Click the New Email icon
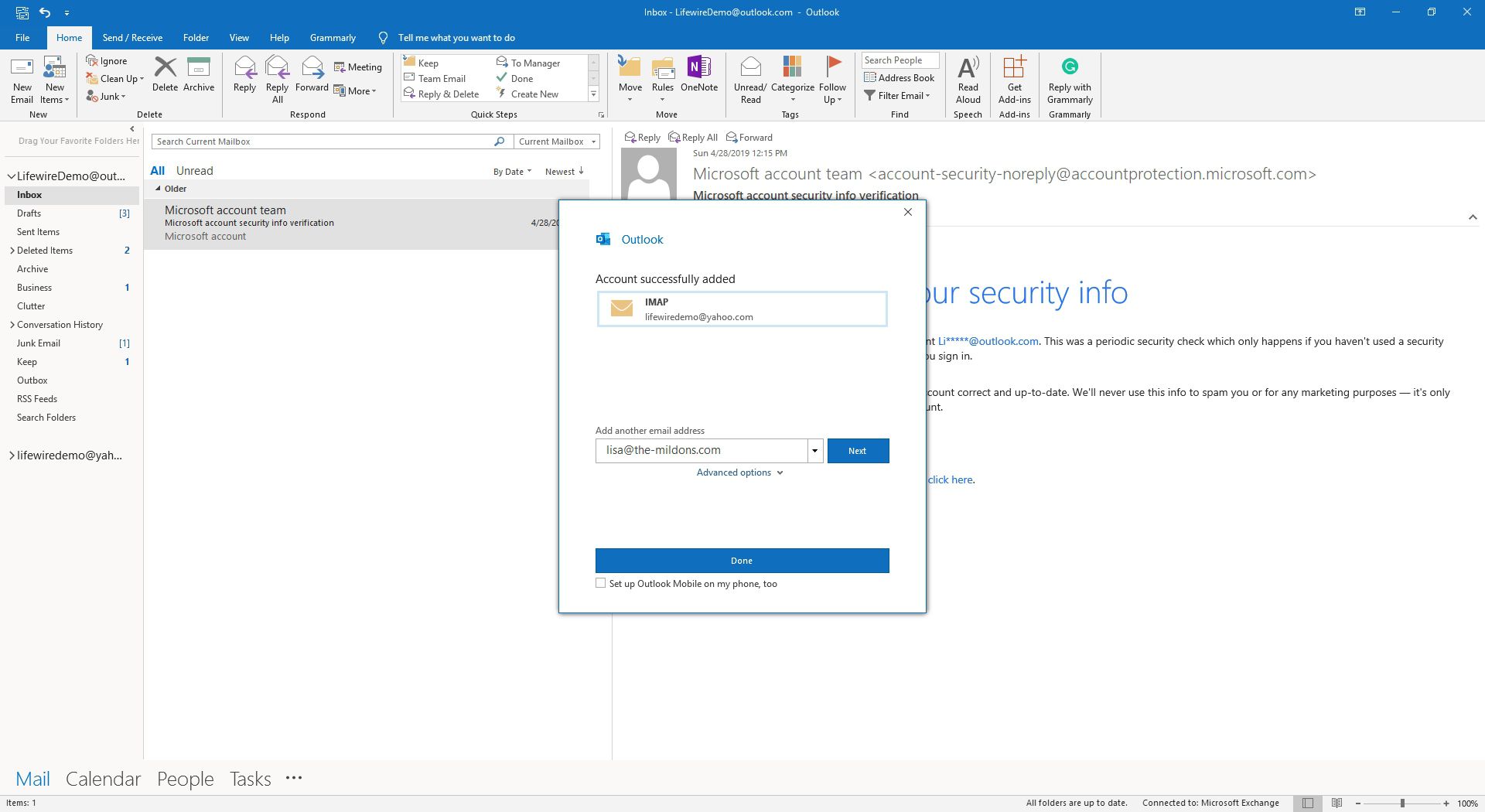 pos(22,80)
